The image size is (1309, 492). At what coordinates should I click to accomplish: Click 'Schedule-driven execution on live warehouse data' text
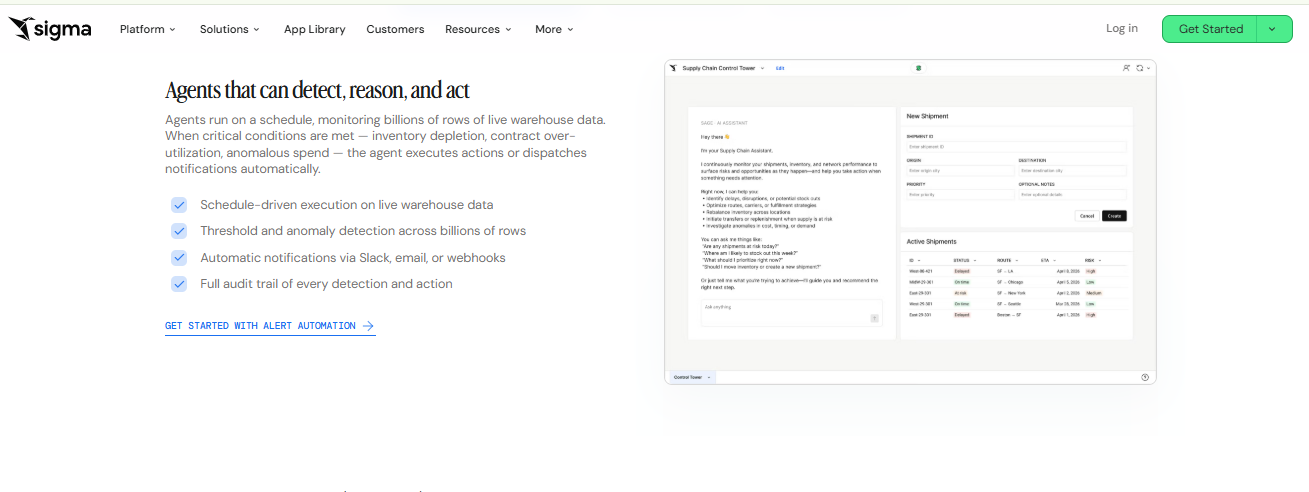[x=346, y=204]
